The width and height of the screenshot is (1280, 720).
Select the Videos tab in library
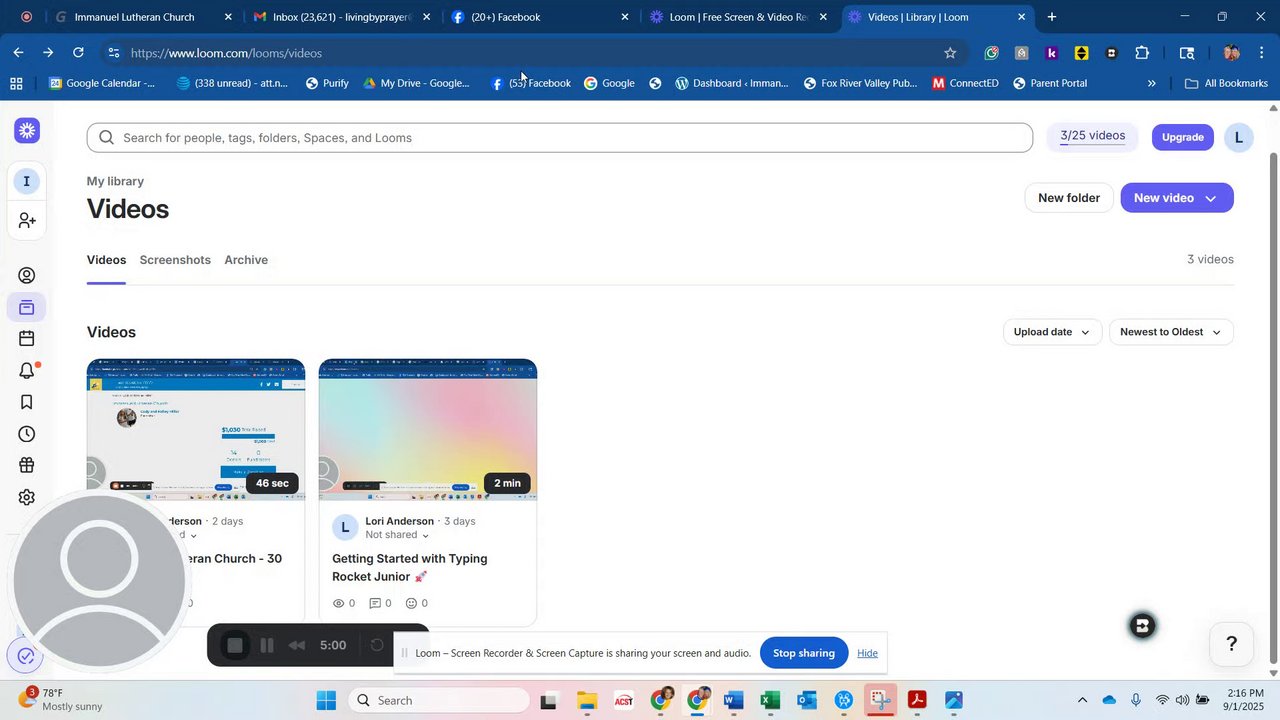tap(106, 260)
